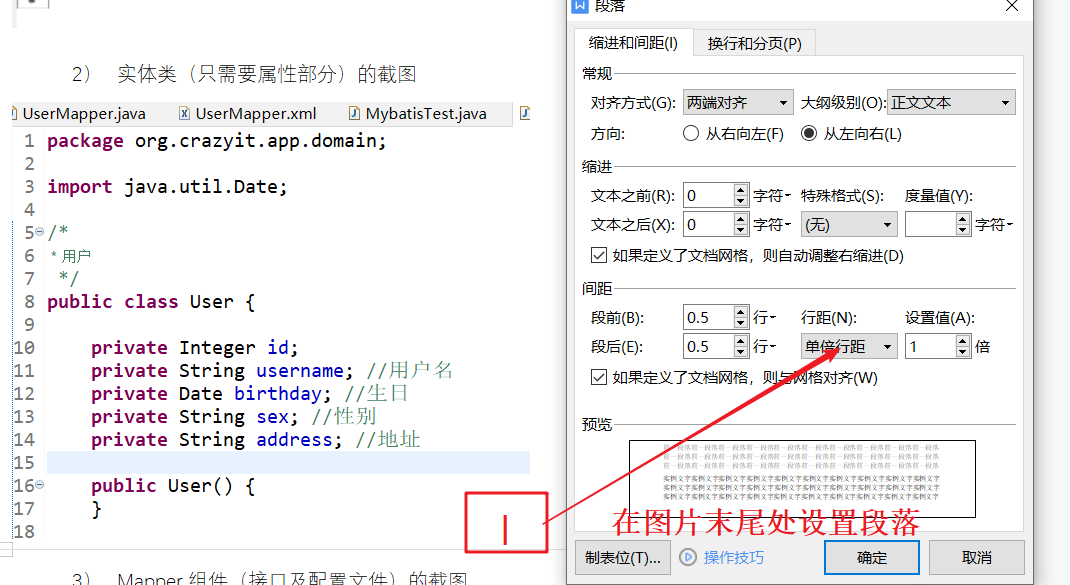1070x585 pixels.
Task: Open unit dropdown beside 文本之后 field
Action: 772,225
